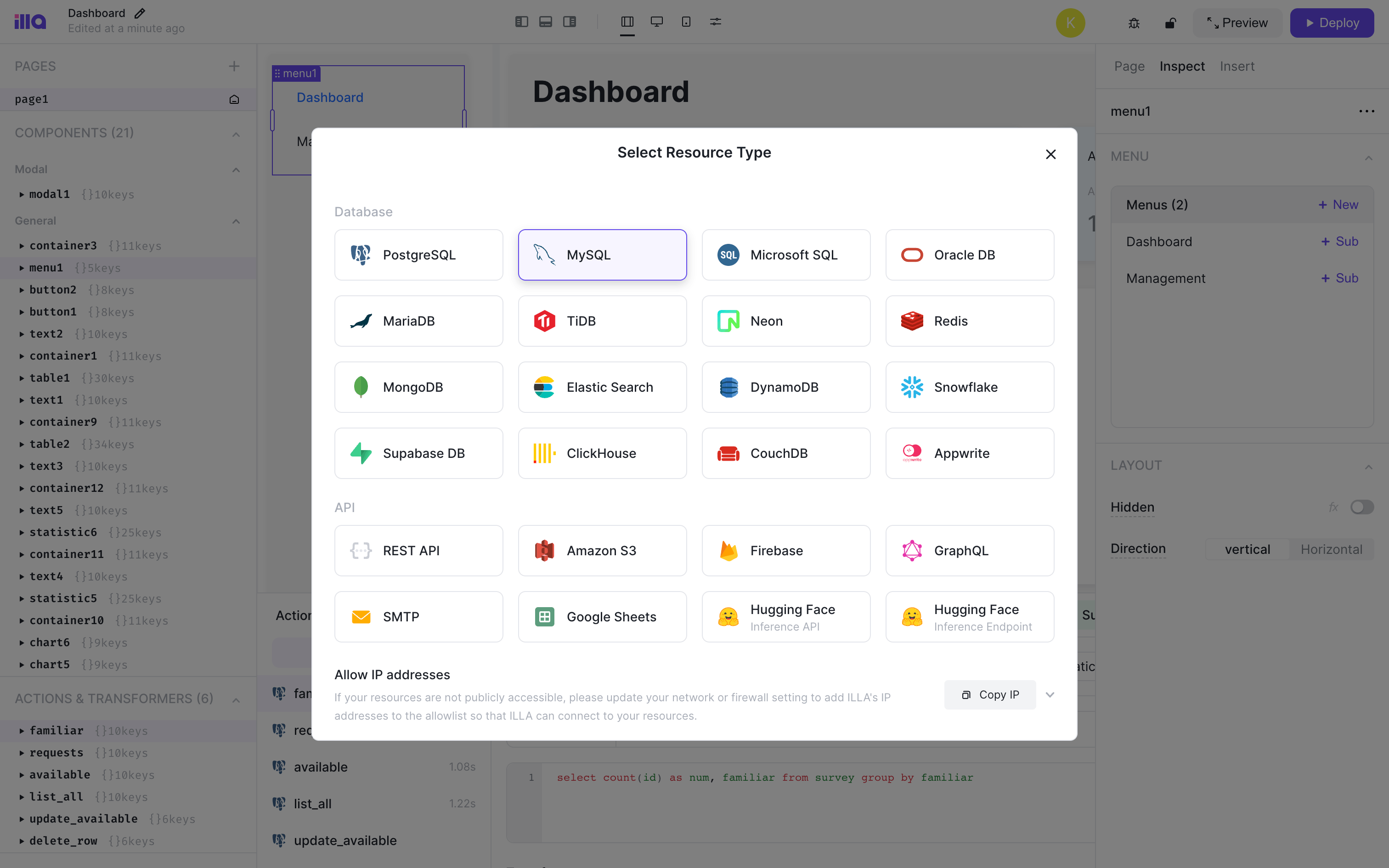Image resolution: width=1389 pixels, height=868 pixels.
Task: Switch to tablet viewport icon
Action: [686, 22]
